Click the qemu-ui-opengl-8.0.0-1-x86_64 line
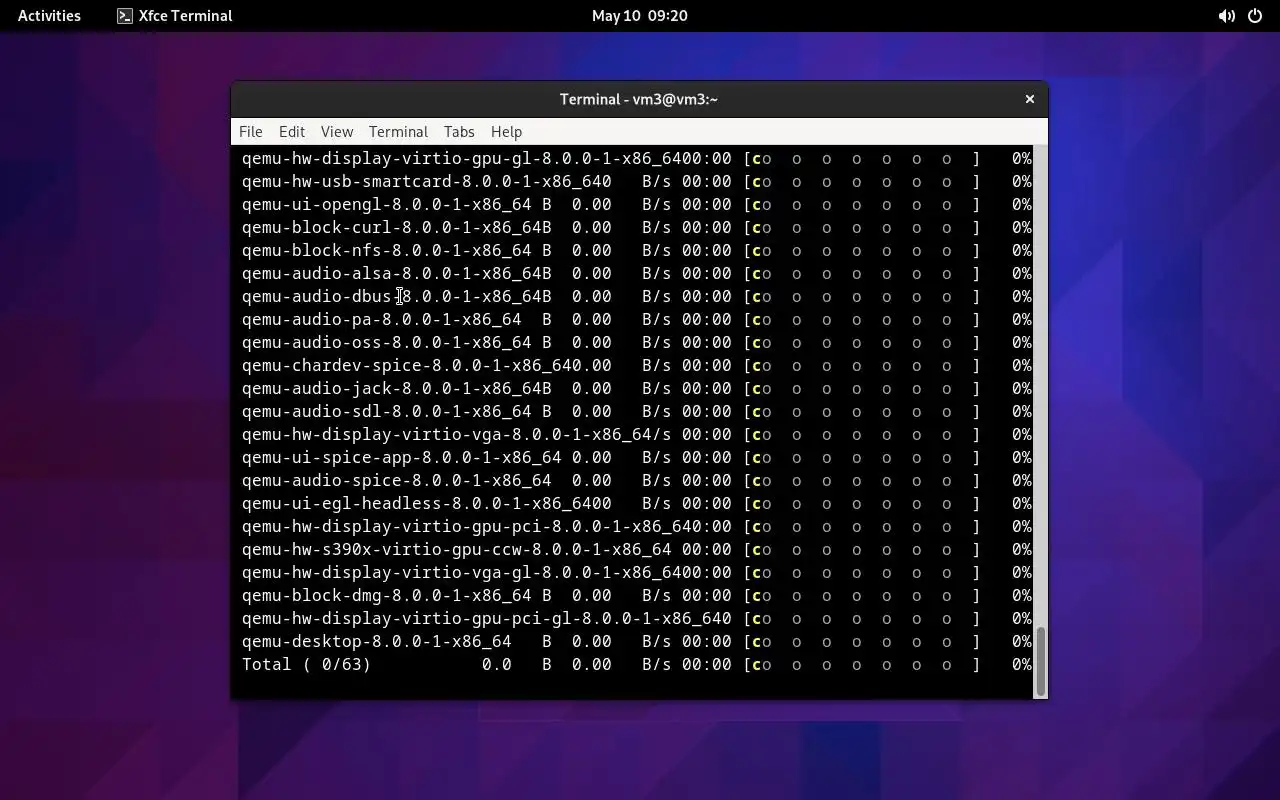Screen dimensions: 1280x800 coord(636,205)
